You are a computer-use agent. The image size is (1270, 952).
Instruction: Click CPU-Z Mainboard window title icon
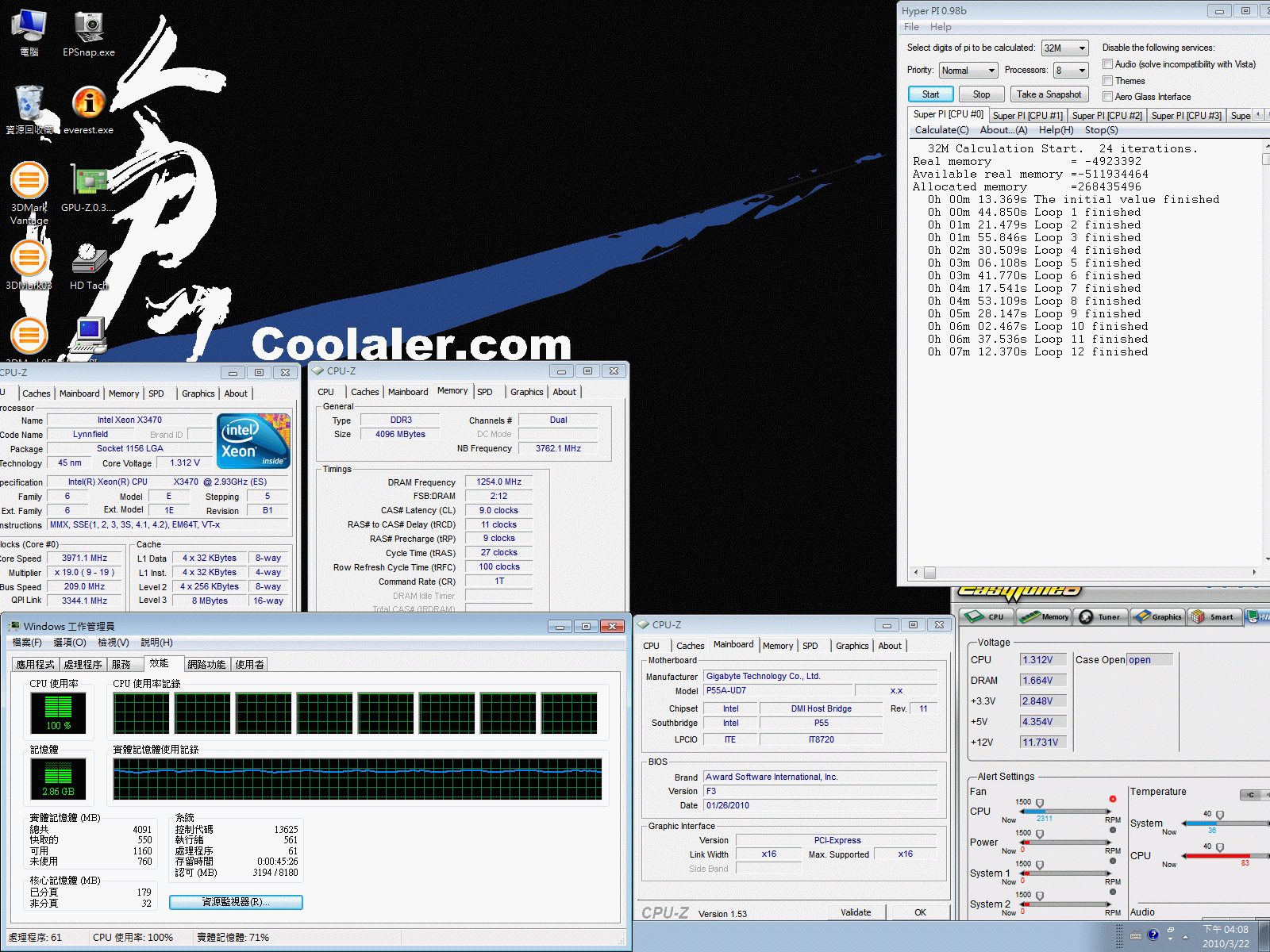click(x=644, y=624)
